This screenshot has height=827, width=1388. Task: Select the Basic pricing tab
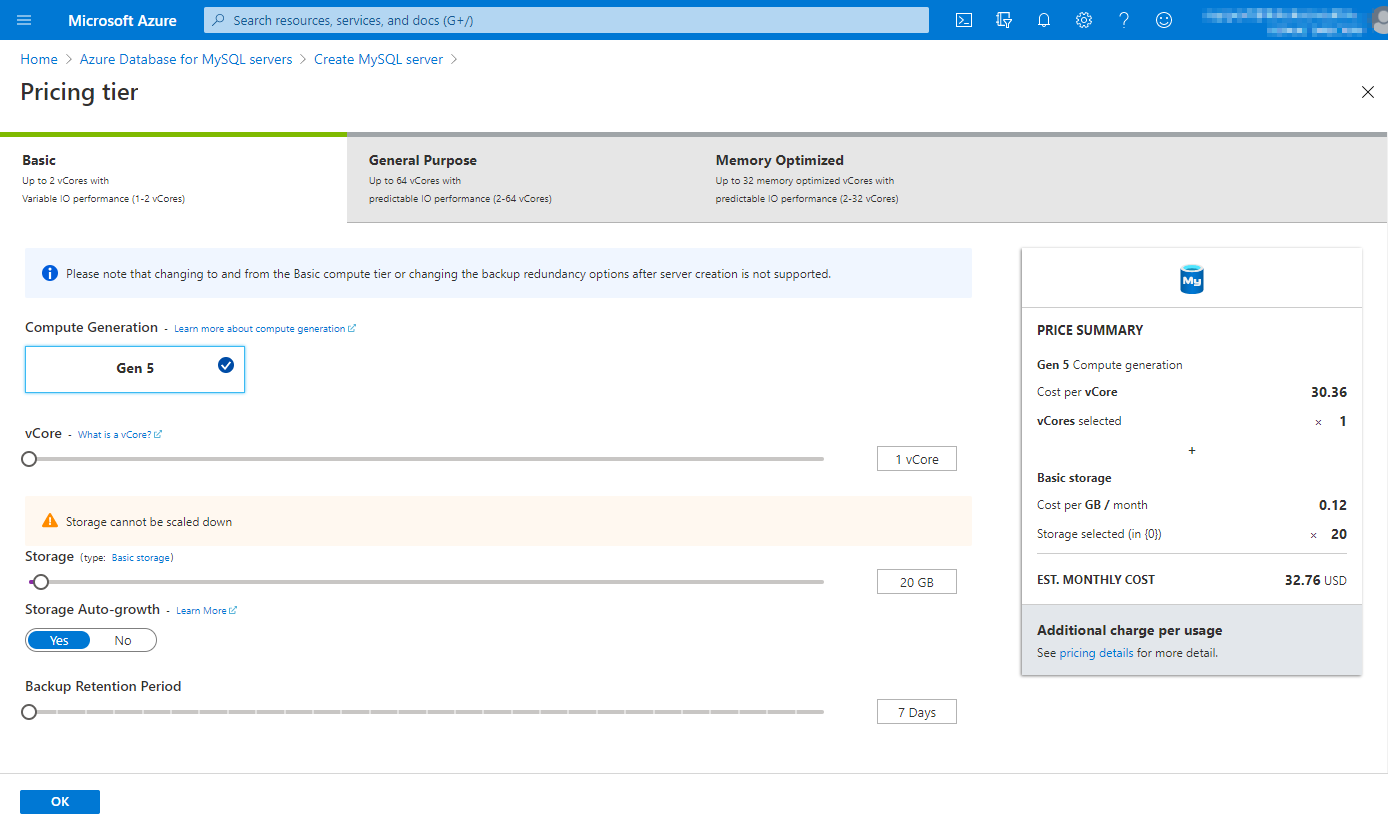click(174, 179)
